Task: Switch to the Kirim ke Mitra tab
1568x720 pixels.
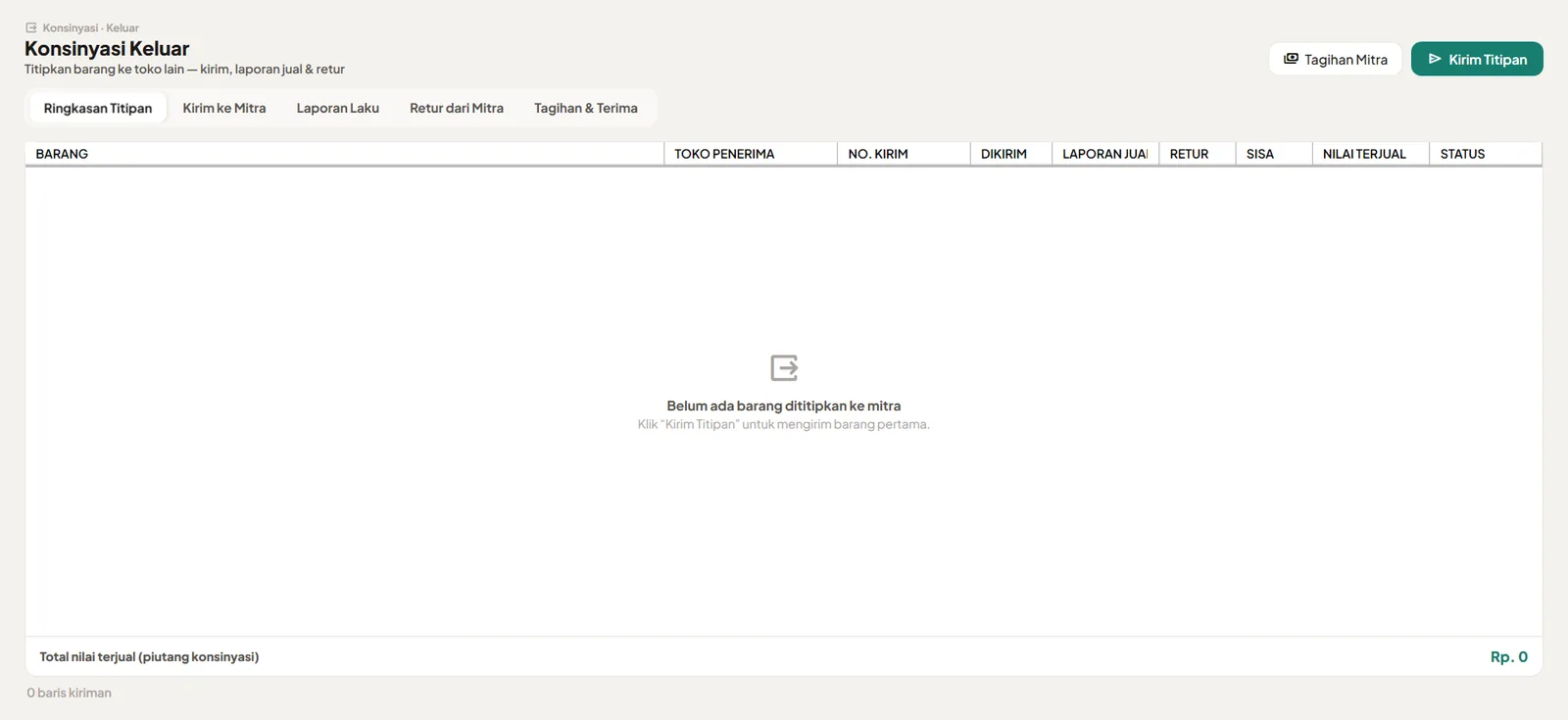Action: (224, 108)
